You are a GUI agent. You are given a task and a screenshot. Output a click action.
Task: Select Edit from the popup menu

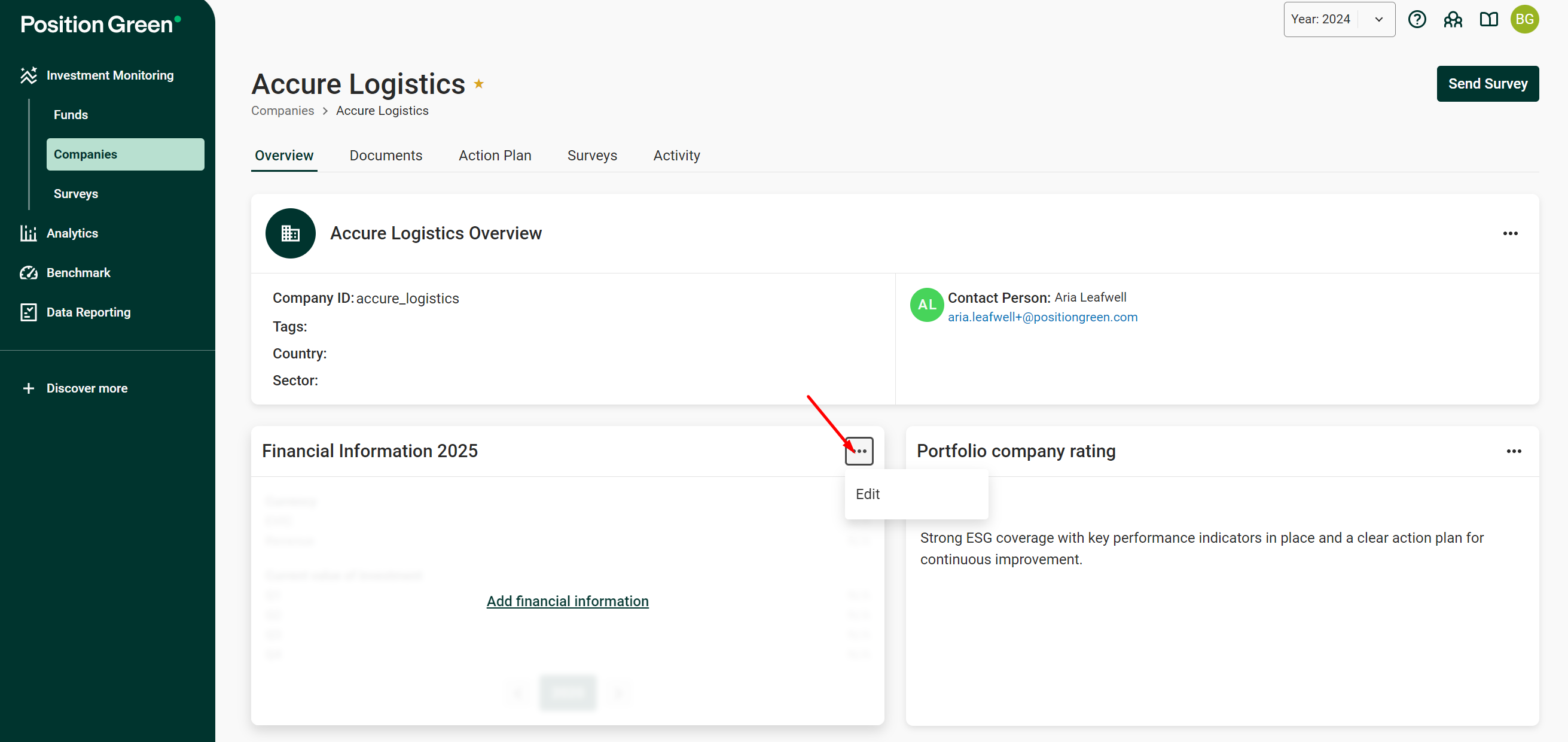coord(916,494)
